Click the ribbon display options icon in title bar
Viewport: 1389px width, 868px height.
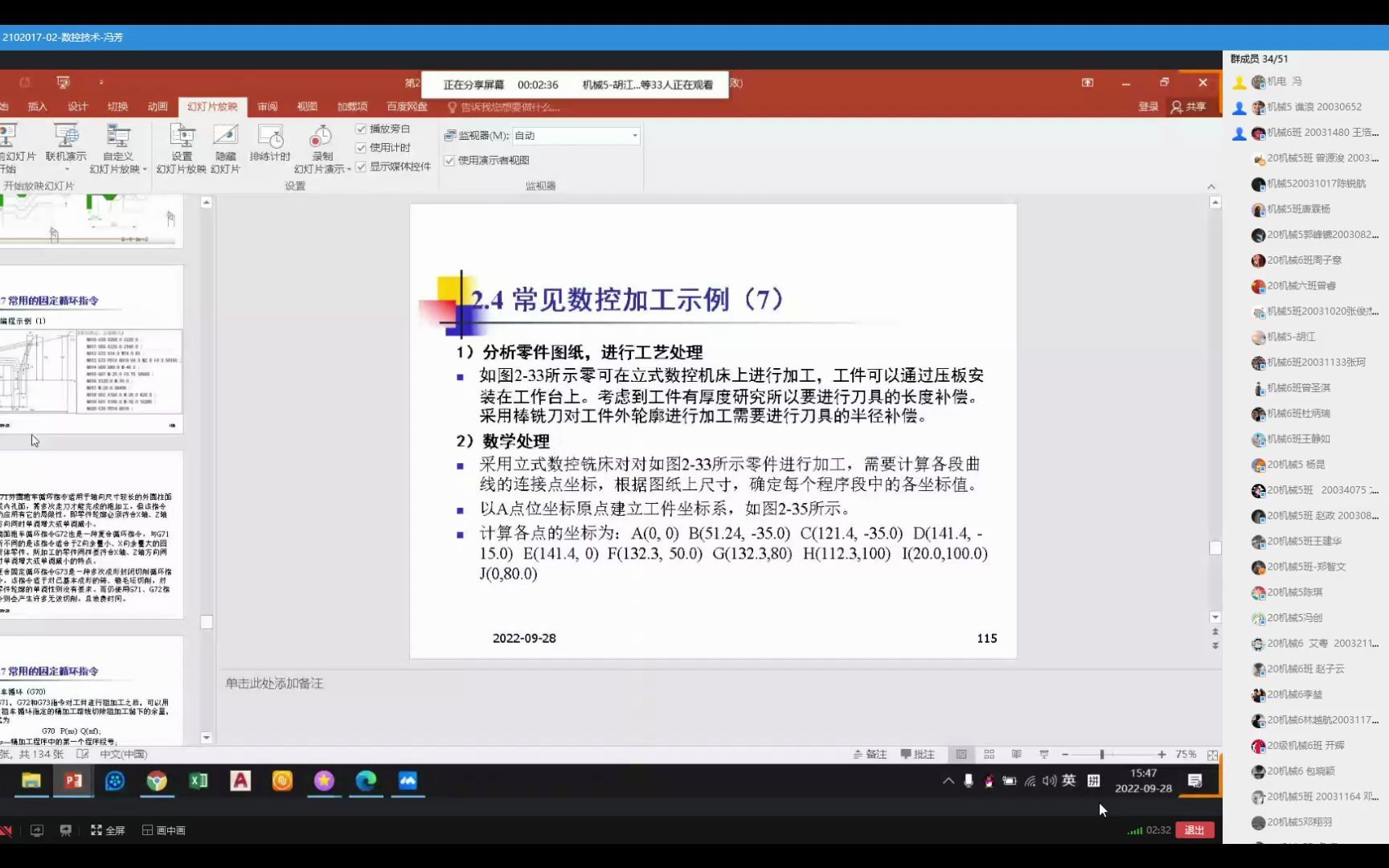(1088, 83)
